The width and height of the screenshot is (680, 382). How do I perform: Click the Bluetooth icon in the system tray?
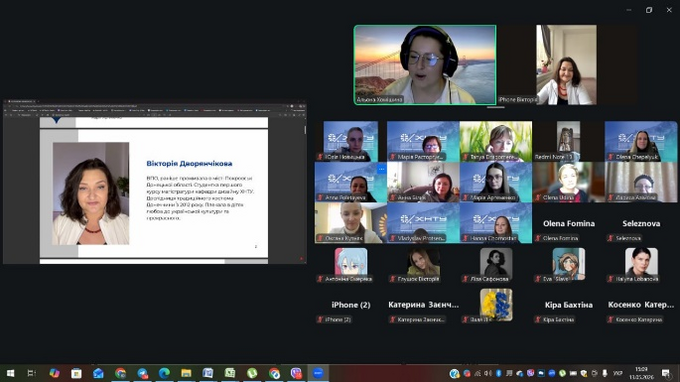[499, 373]
